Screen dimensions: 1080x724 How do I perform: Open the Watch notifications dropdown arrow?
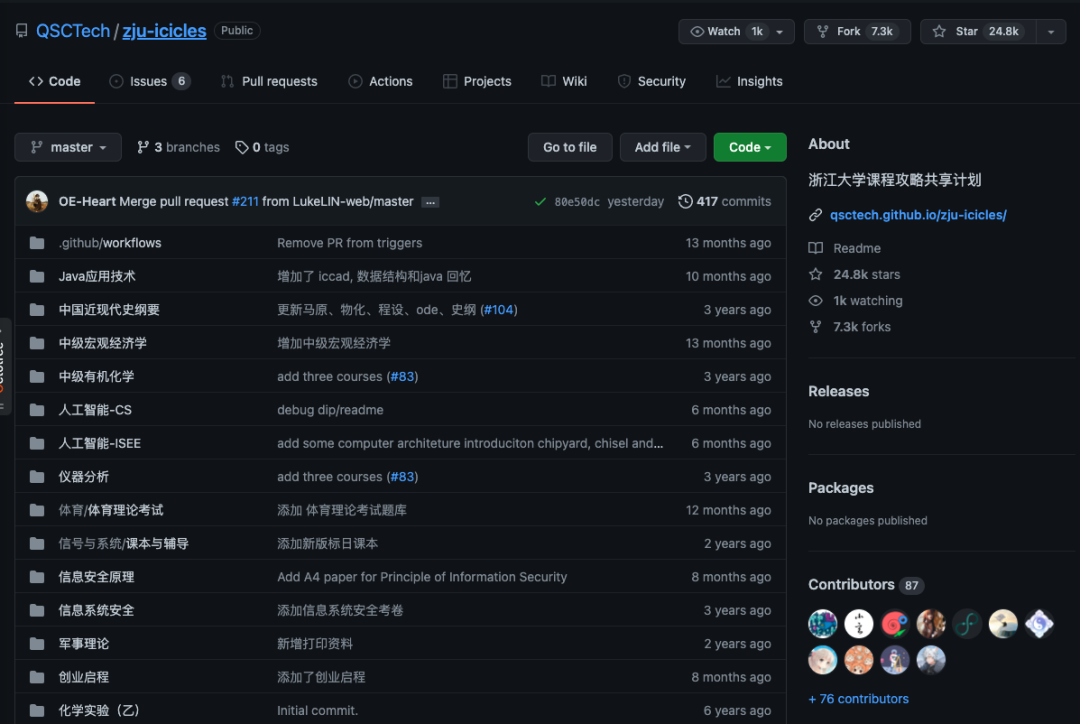click(x=780, y=32)
